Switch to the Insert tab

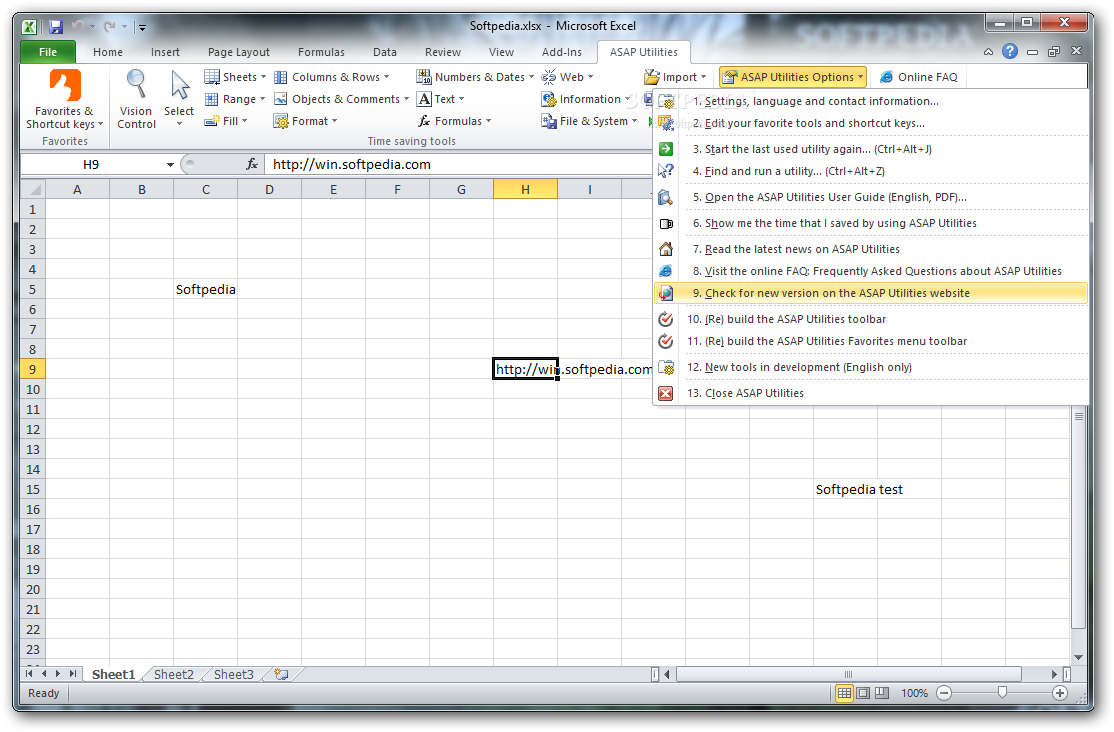point(165,52)
